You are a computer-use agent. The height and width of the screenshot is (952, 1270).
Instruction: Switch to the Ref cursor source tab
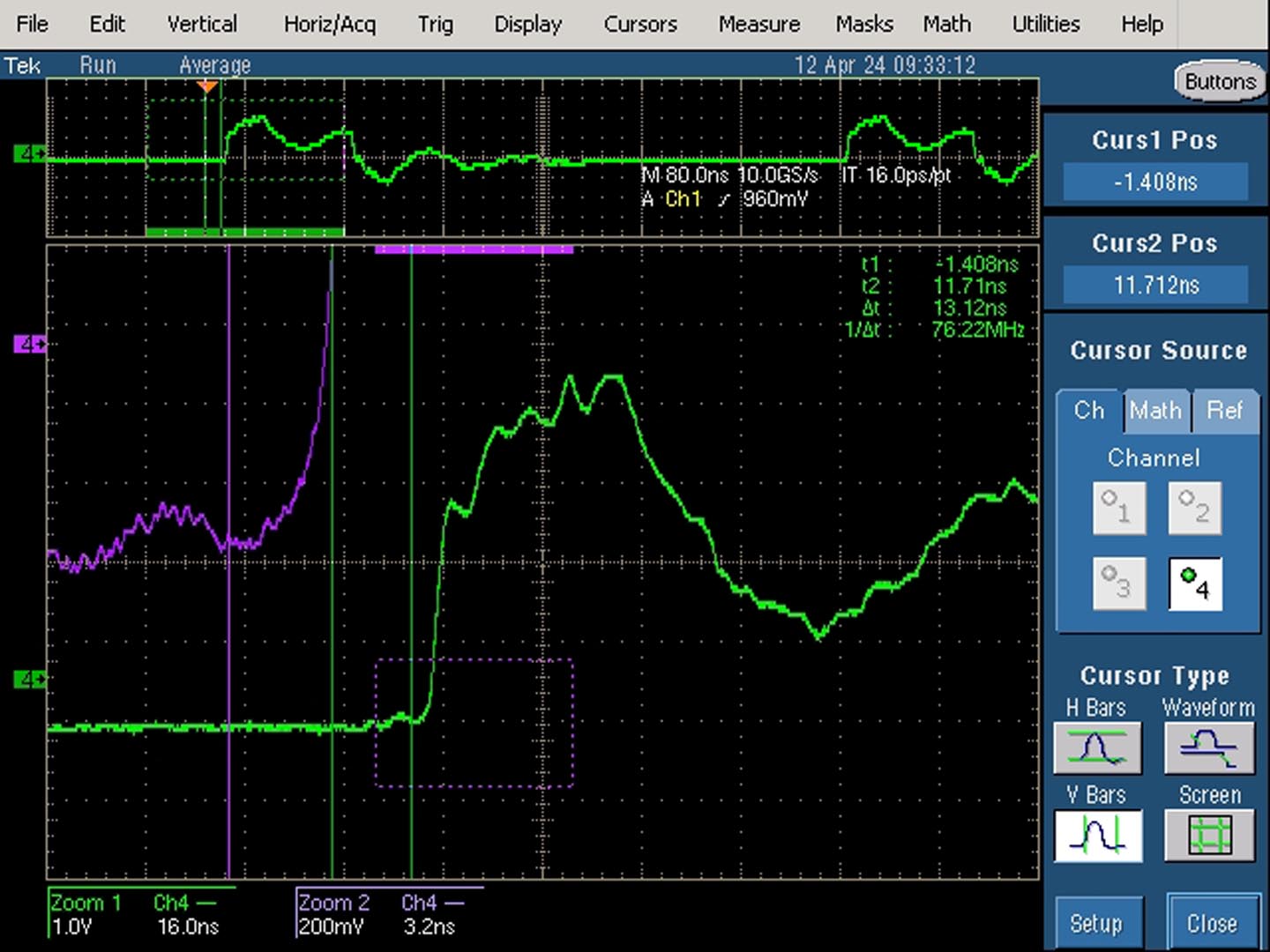1225,411
